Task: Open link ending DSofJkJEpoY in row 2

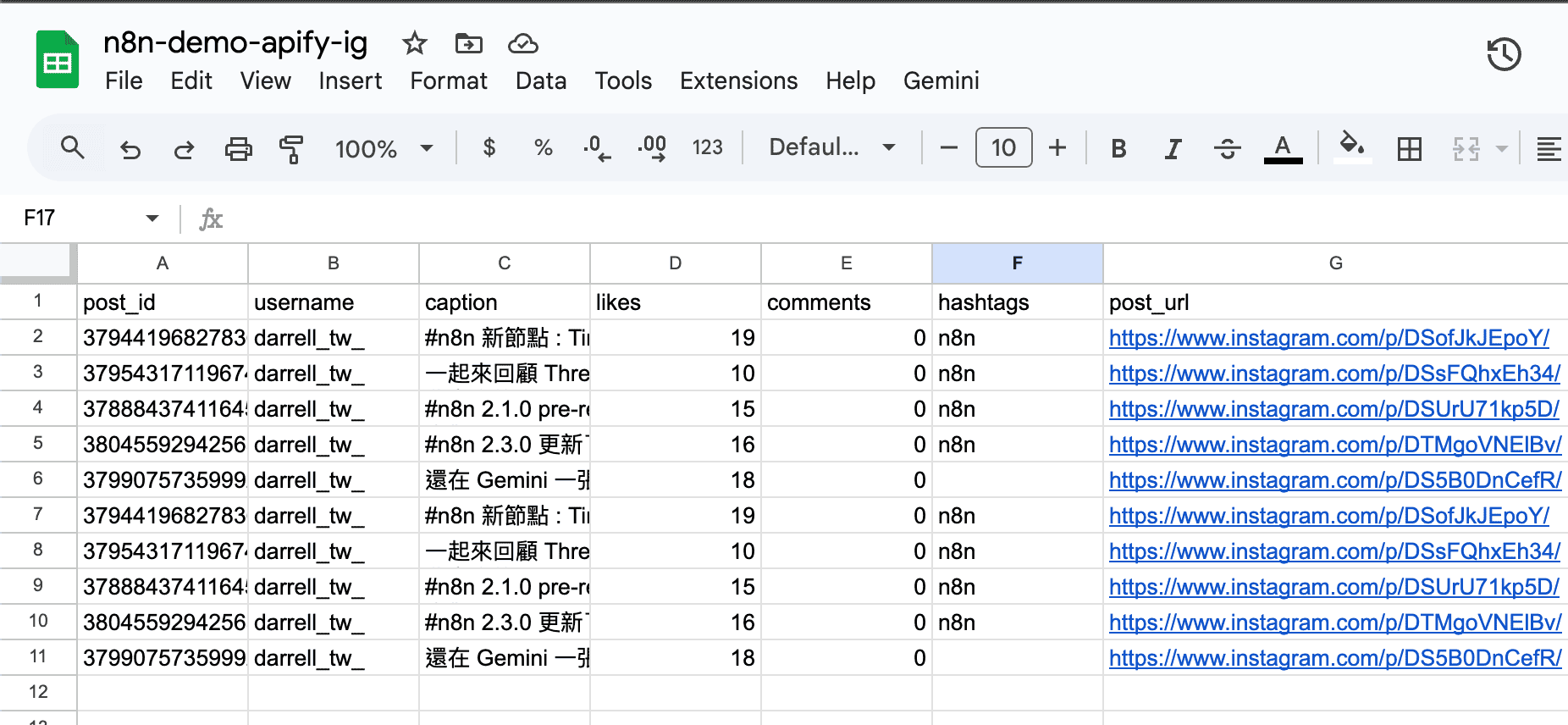Action: (1329, 338)
